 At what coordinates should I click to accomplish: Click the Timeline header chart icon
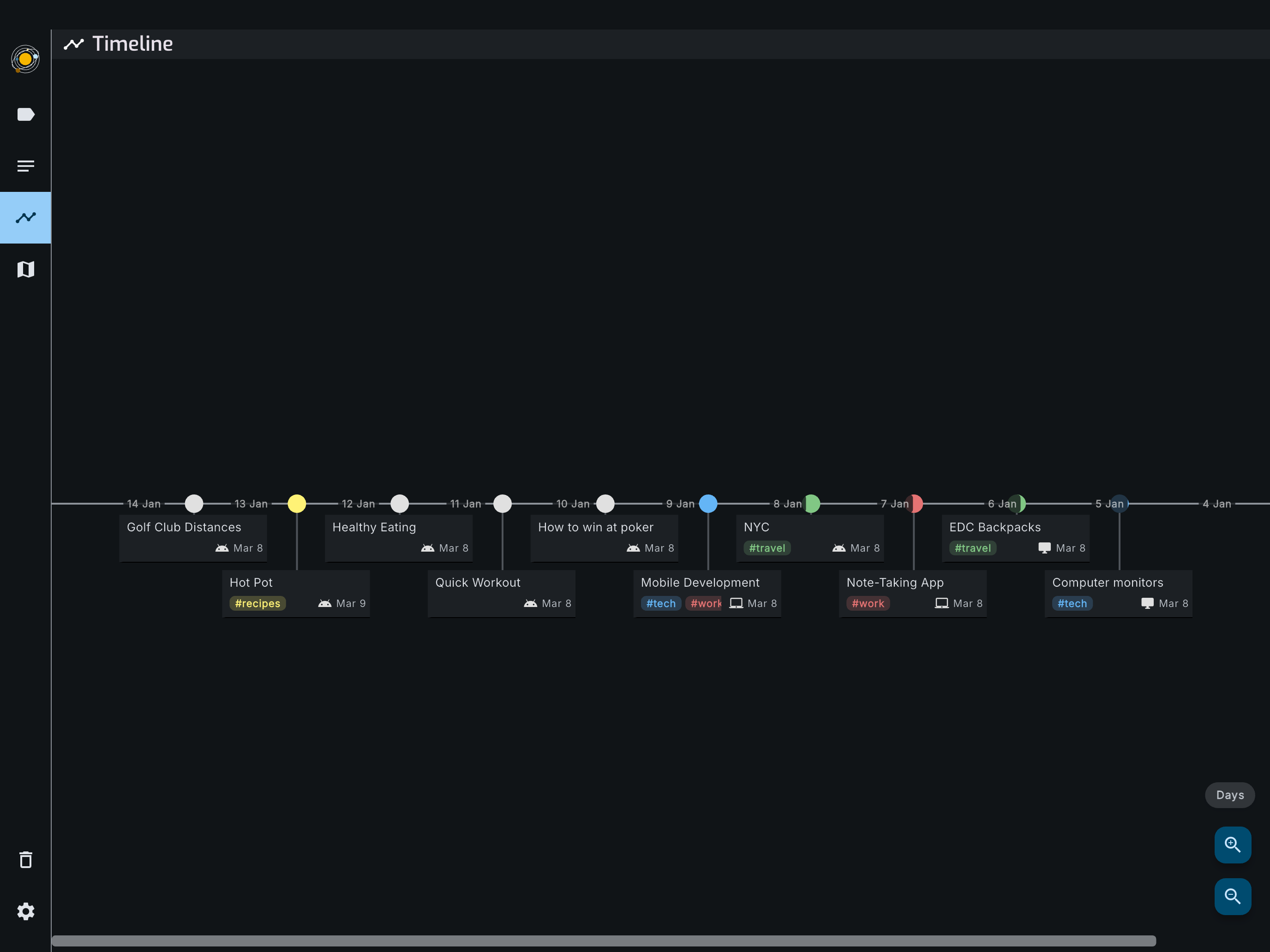click(x=73, y=44)
